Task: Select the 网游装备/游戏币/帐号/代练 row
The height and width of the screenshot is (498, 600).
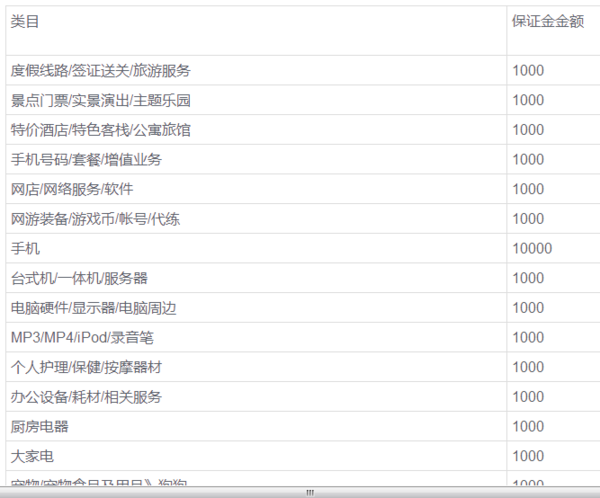Action: click(95, 219)
